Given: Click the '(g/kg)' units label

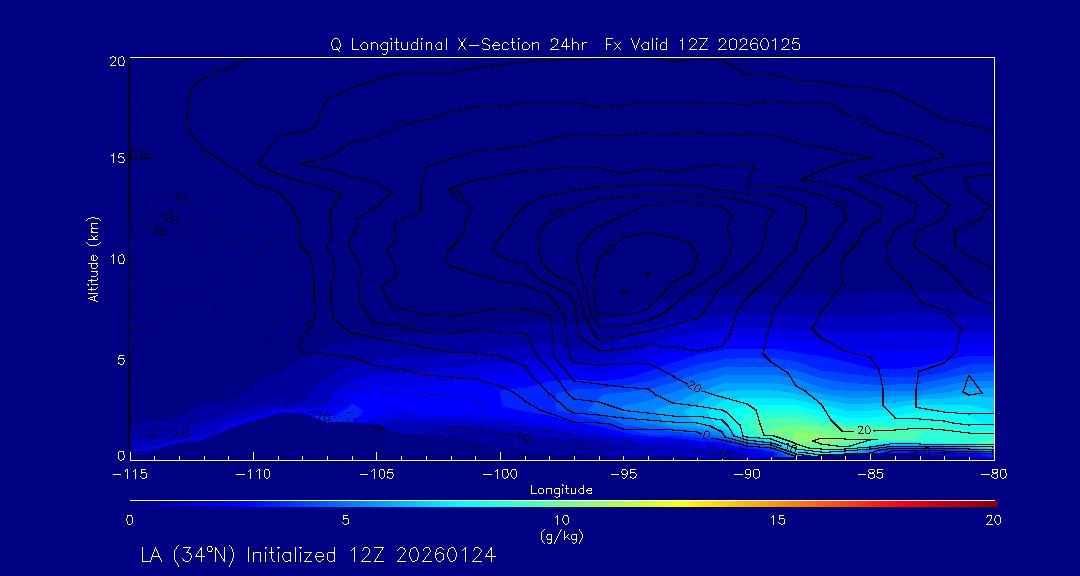Looking at the screenshot, I should pyautogui.click(x=561, y=536).
